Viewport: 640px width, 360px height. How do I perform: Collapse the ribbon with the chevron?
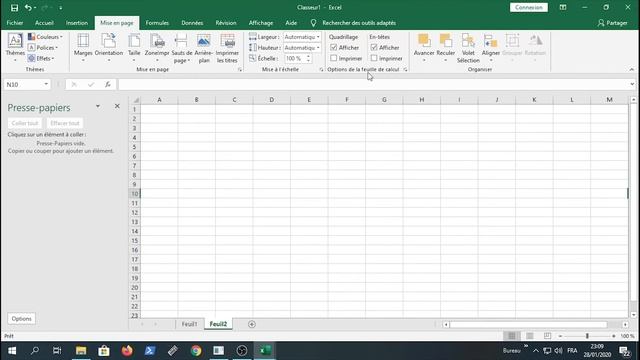[x=631, y=70]
